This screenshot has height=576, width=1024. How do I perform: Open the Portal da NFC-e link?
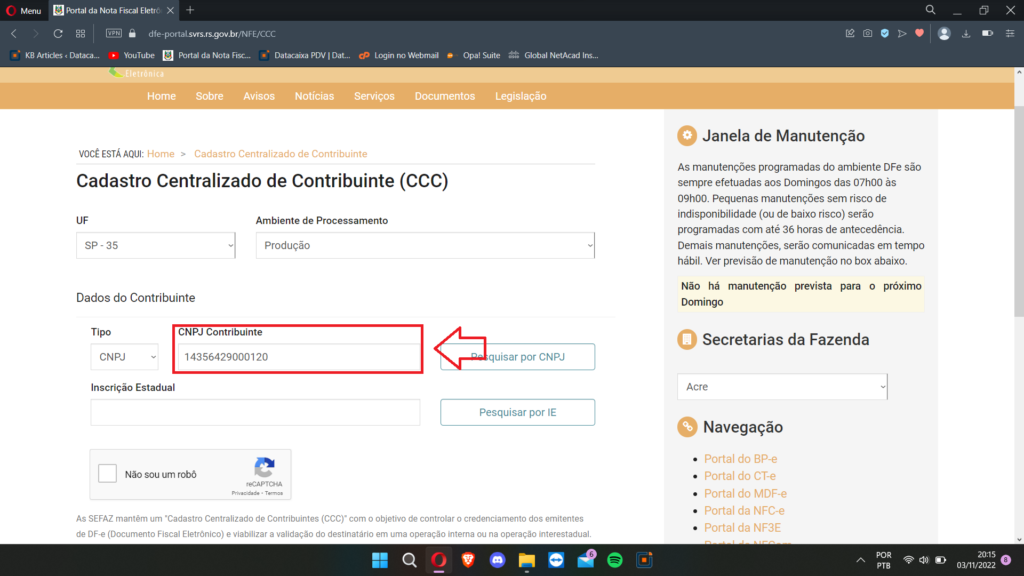744,511
